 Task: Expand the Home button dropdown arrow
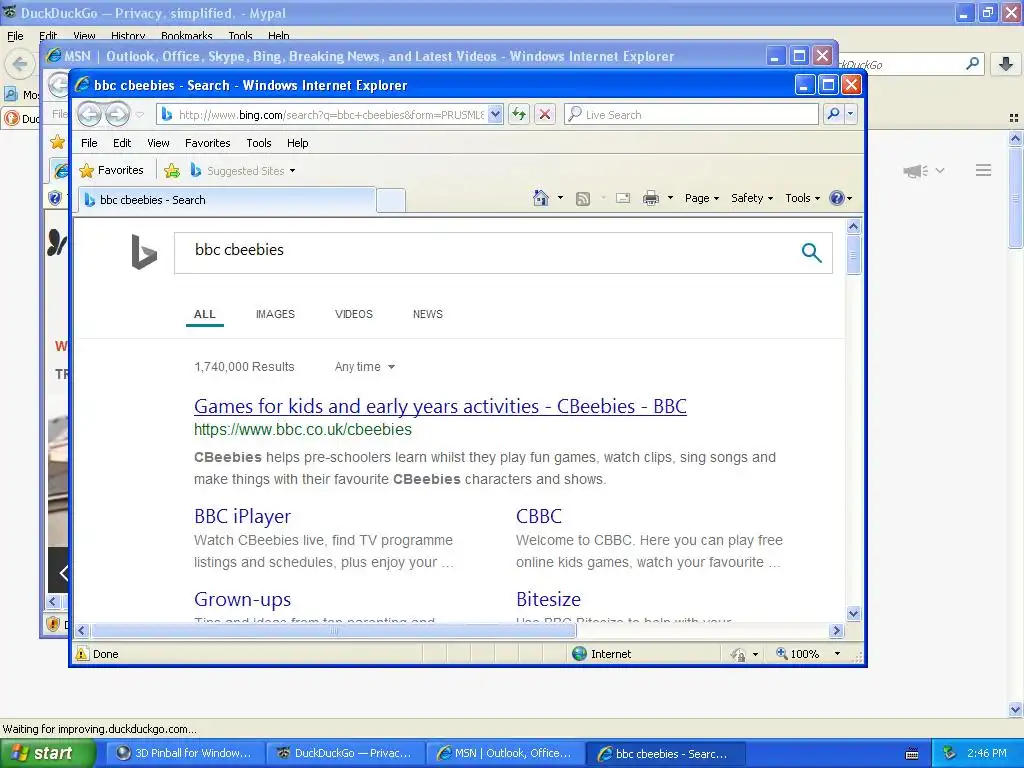point(560,198)
